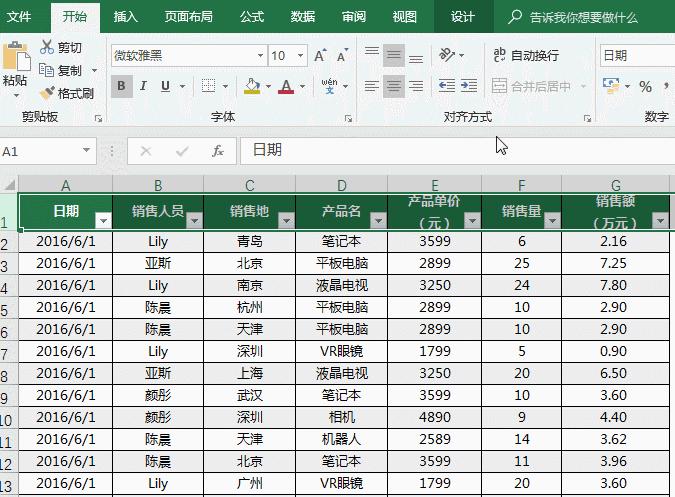Decrease indent icon

[x=447, y=86]
